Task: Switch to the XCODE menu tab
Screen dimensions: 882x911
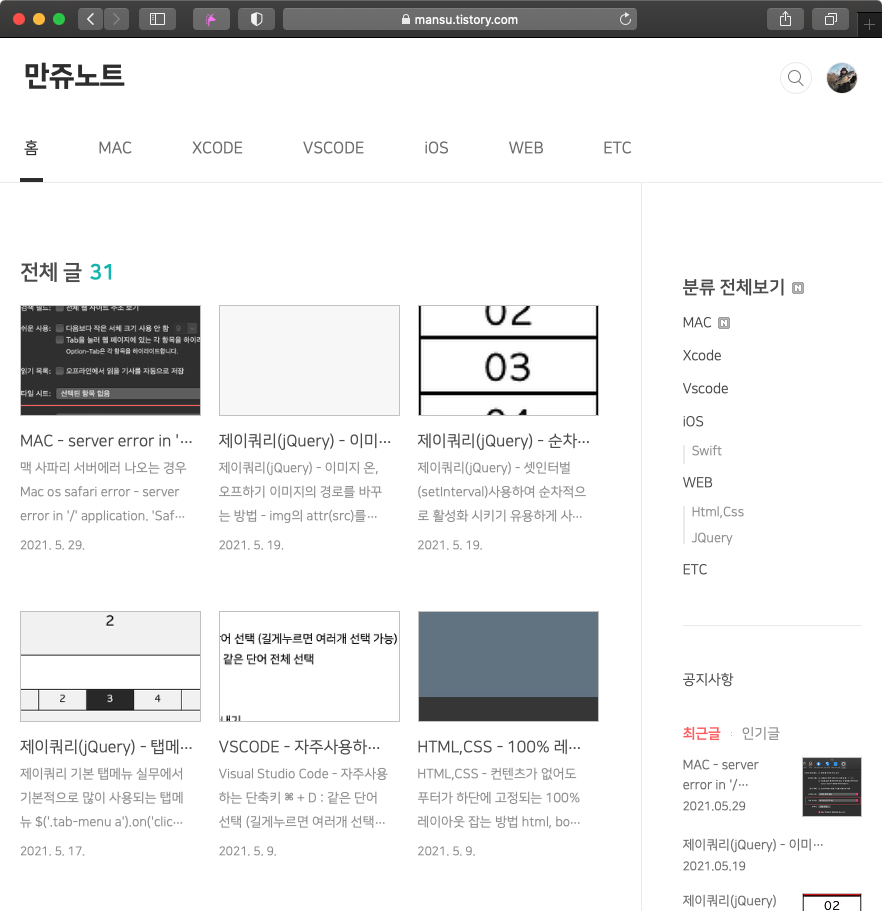Action: [217, 148]
